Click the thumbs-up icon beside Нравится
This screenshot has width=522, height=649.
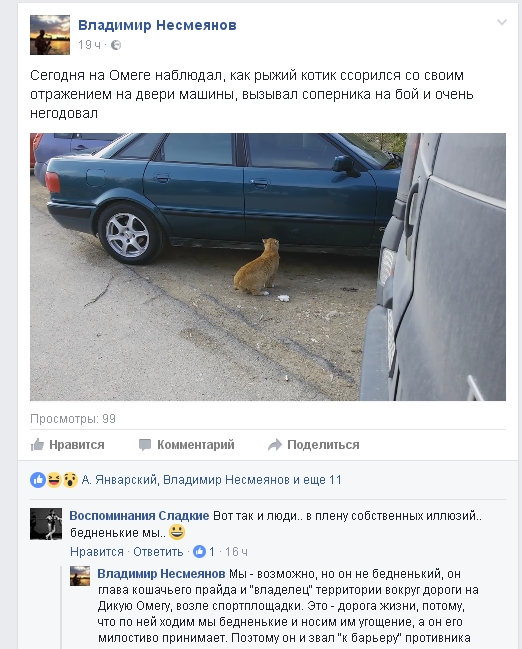tap(37, 445)
